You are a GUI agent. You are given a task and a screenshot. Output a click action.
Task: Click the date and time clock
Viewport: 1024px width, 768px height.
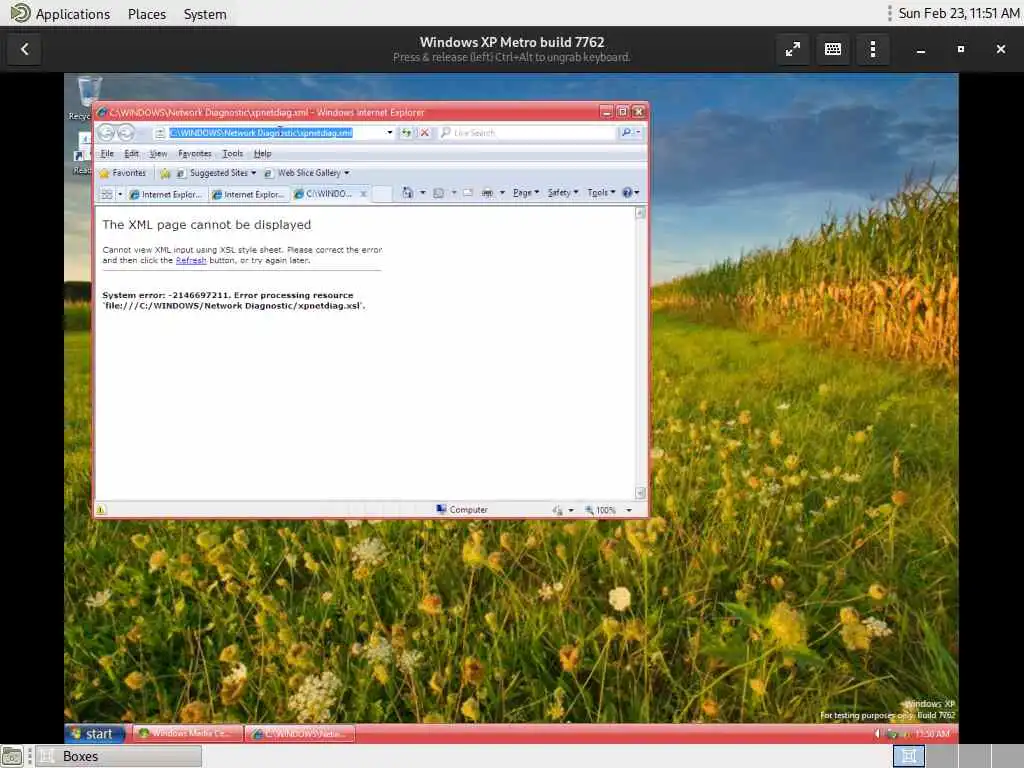tap(958, 14)
